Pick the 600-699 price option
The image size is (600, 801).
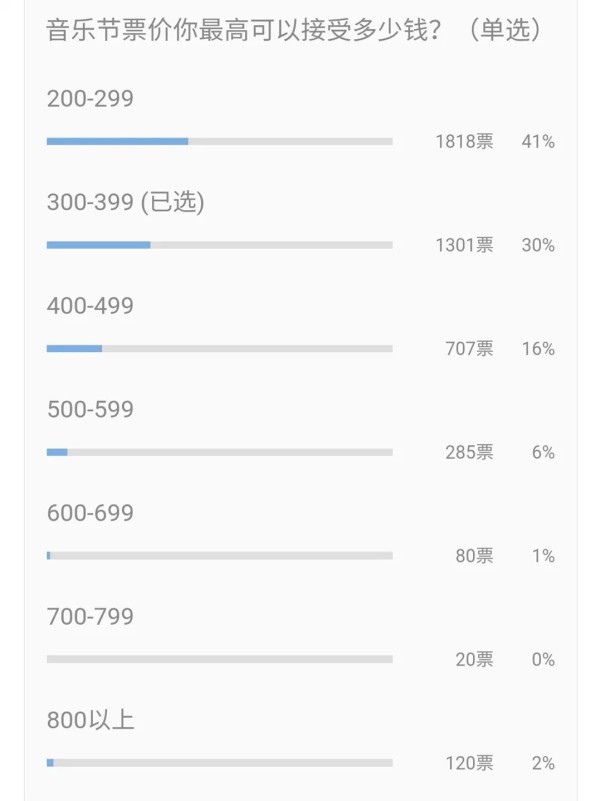[90, 513]
